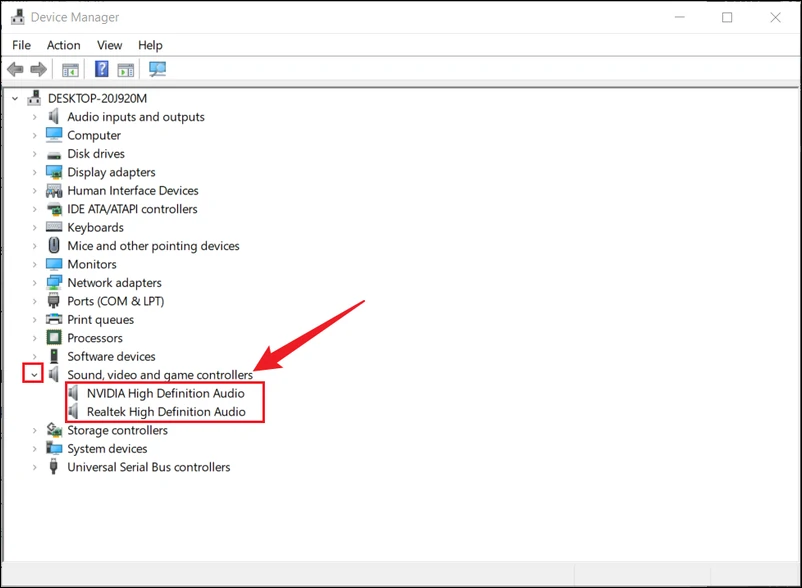Click Show/Hide Console Tree toolbar icon
This screenshot has height=588, width=802.
pos(70,70)
